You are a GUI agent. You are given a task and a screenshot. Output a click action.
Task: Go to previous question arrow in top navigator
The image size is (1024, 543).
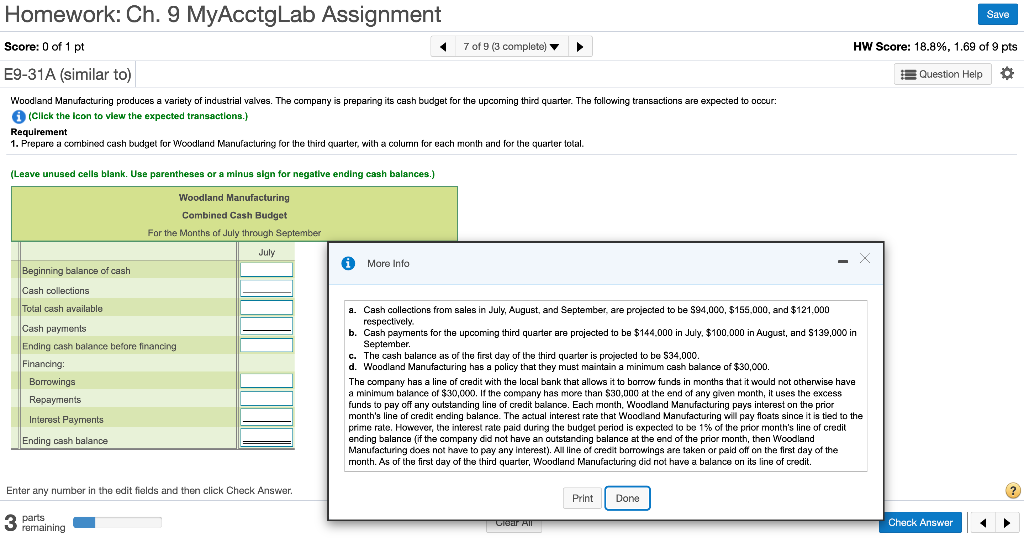coord(443,46)
